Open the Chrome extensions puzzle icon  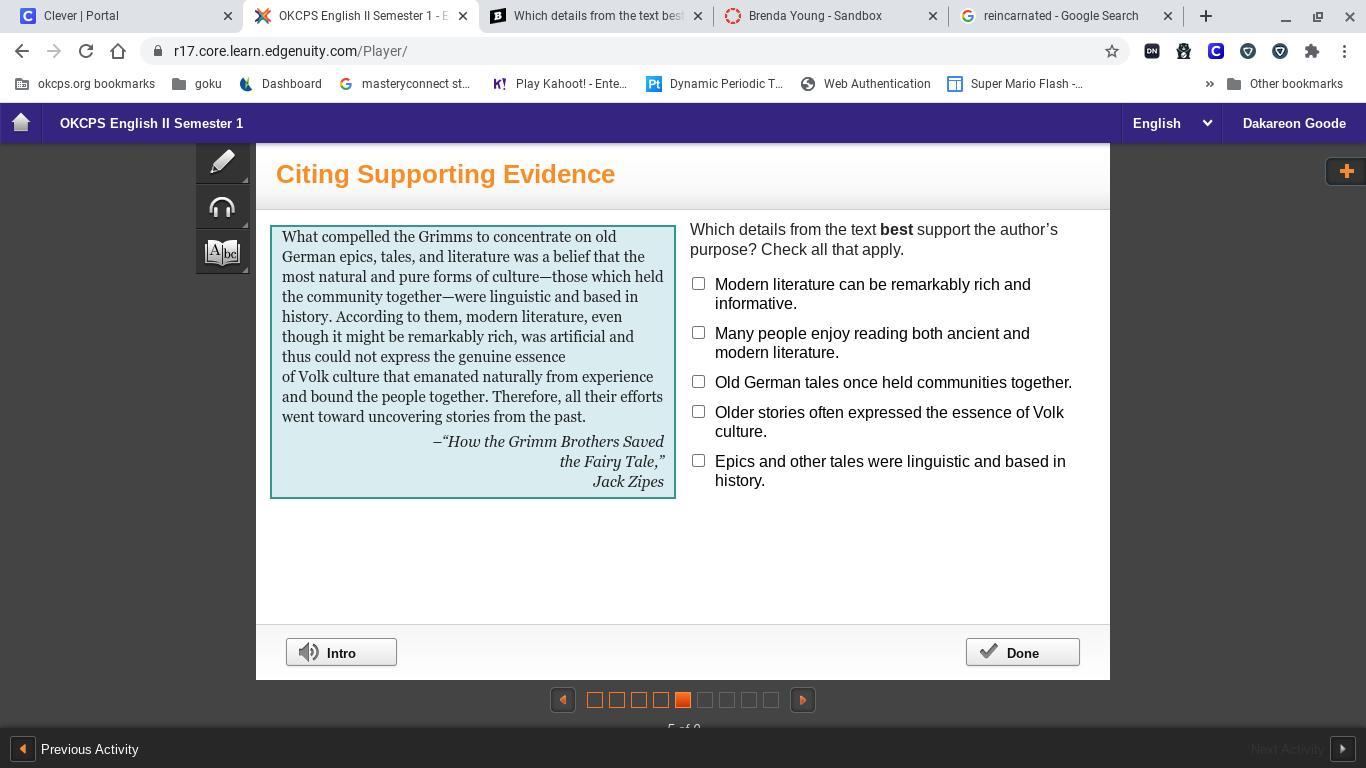pyautogui.click(x=1311, y=51)
